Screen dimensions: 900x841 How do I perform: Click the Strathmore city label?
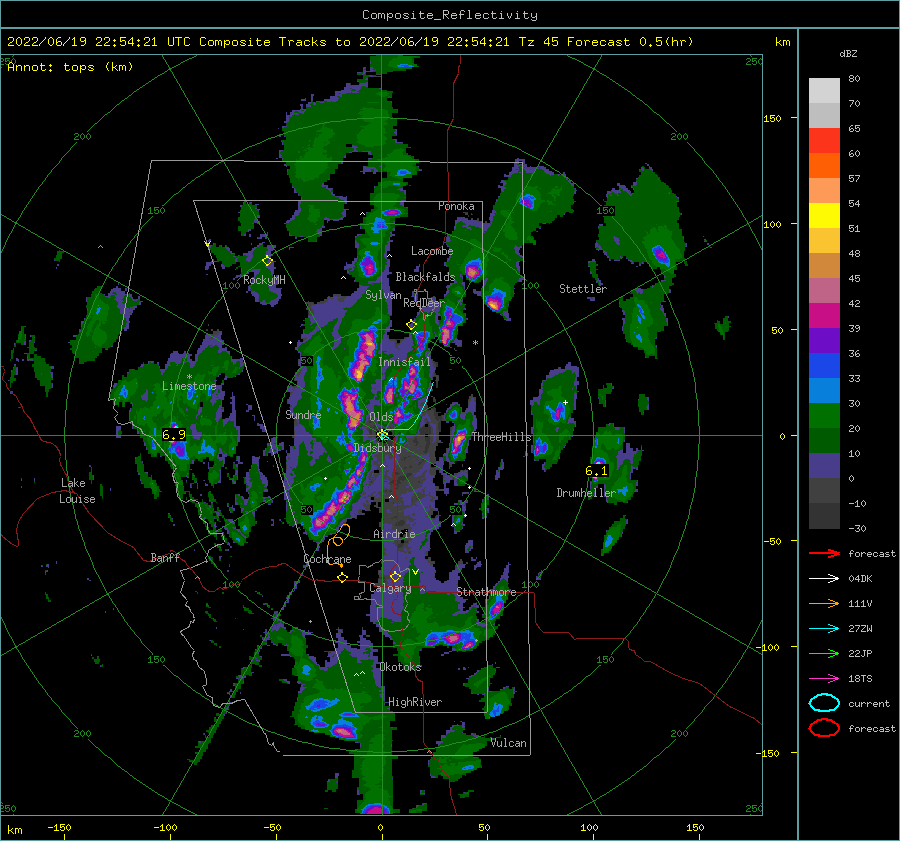[x=486, y=592]
